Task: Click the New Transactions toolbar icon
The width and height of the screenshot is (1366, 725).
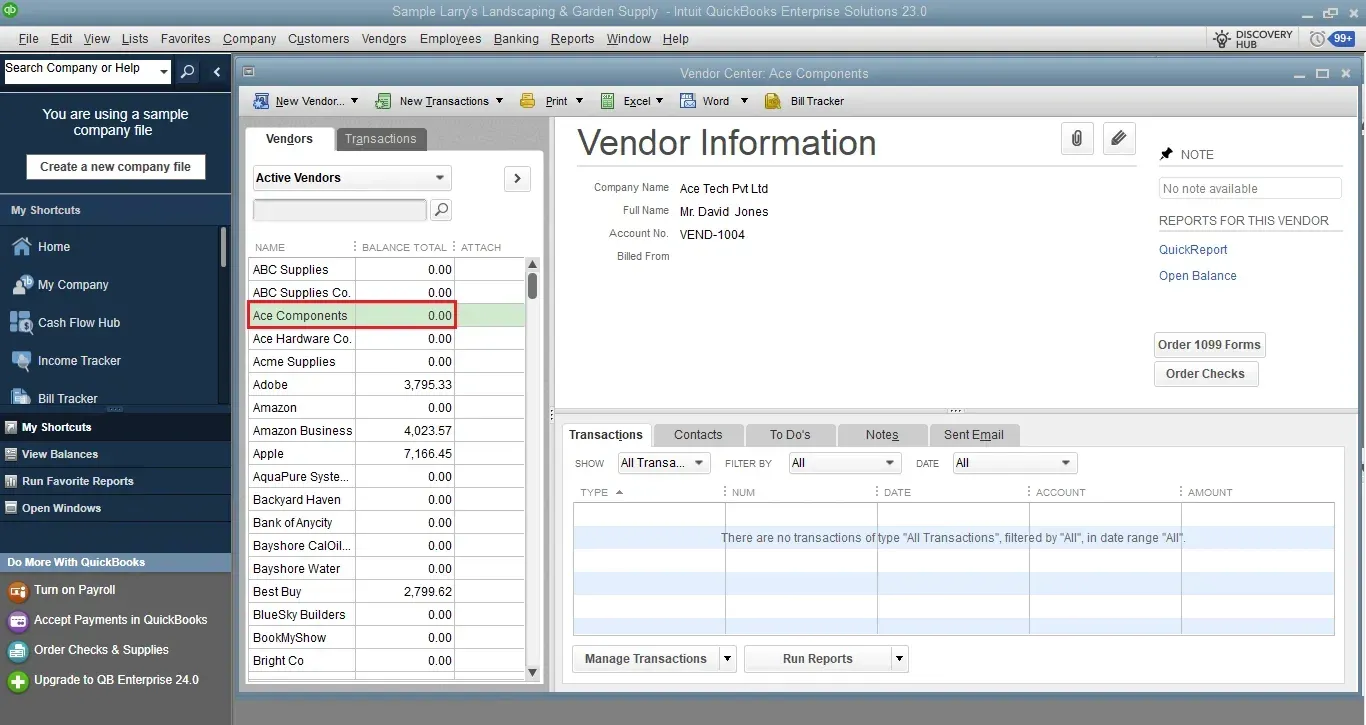Action: point(383,101)
